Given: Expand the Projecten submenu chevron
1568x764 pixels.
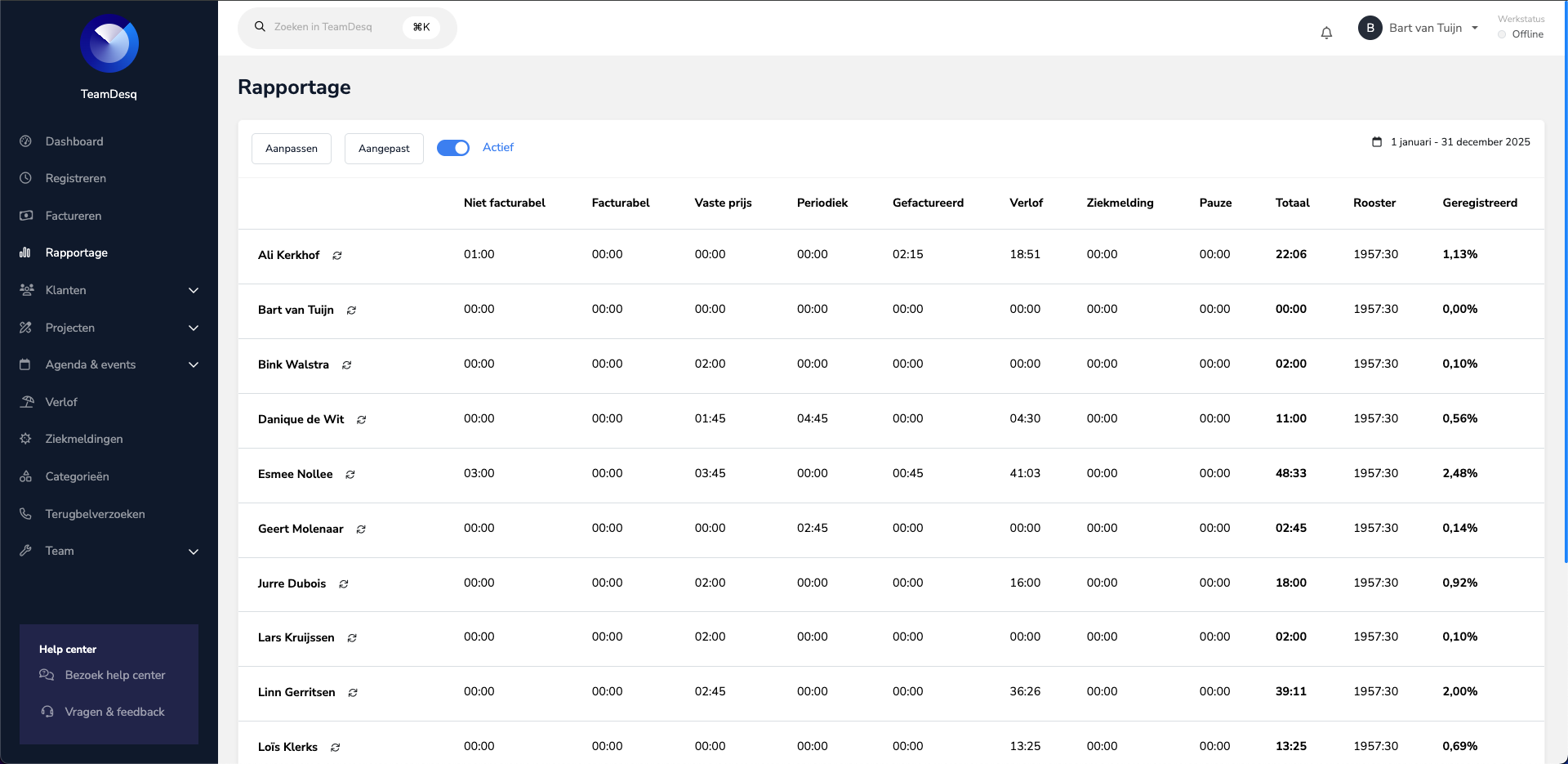Looking at the screenshot, I should pyautogui.click(x=194, y=328).
